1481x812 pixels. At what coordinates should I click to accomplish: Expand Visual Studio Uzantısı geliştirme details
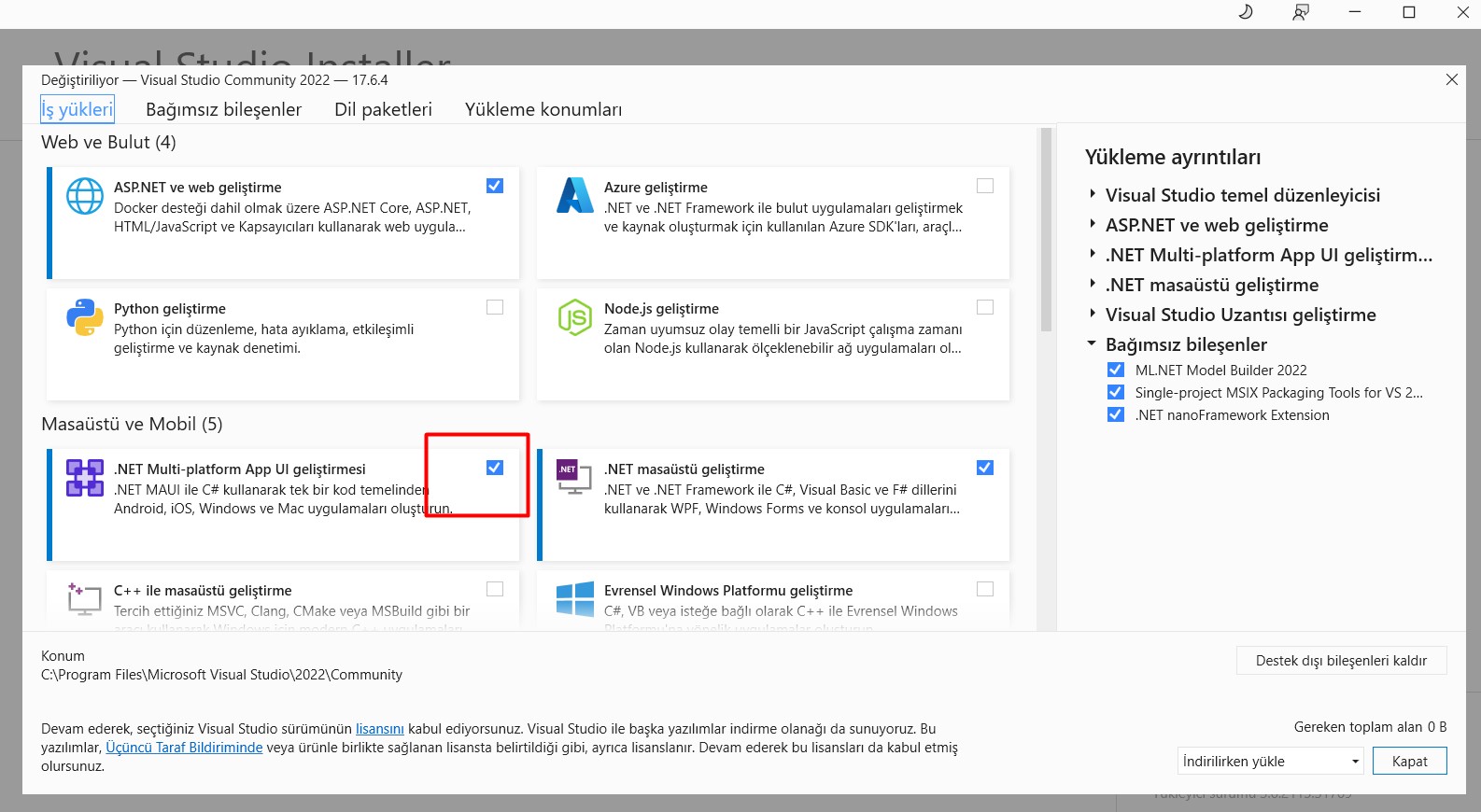pyautogui.click(x=1093, y=314)
